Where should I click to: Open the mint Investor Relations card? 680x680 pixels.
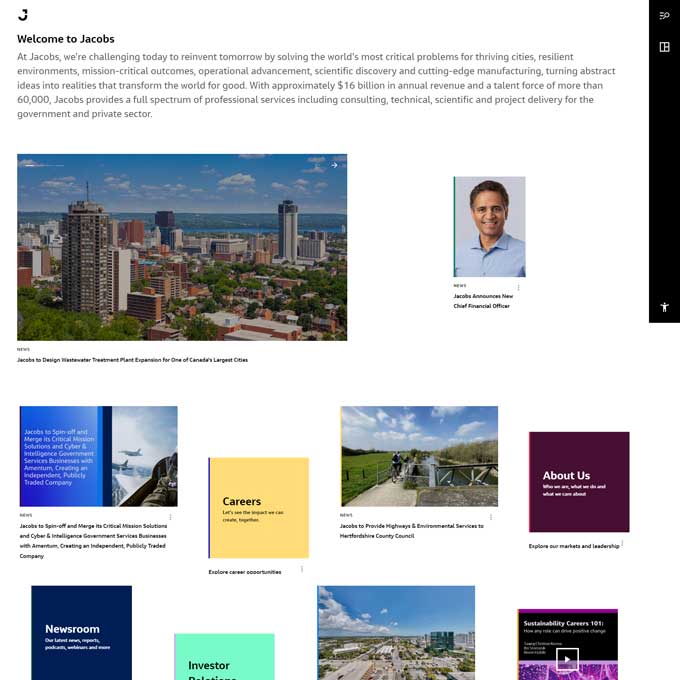(224, 657)
